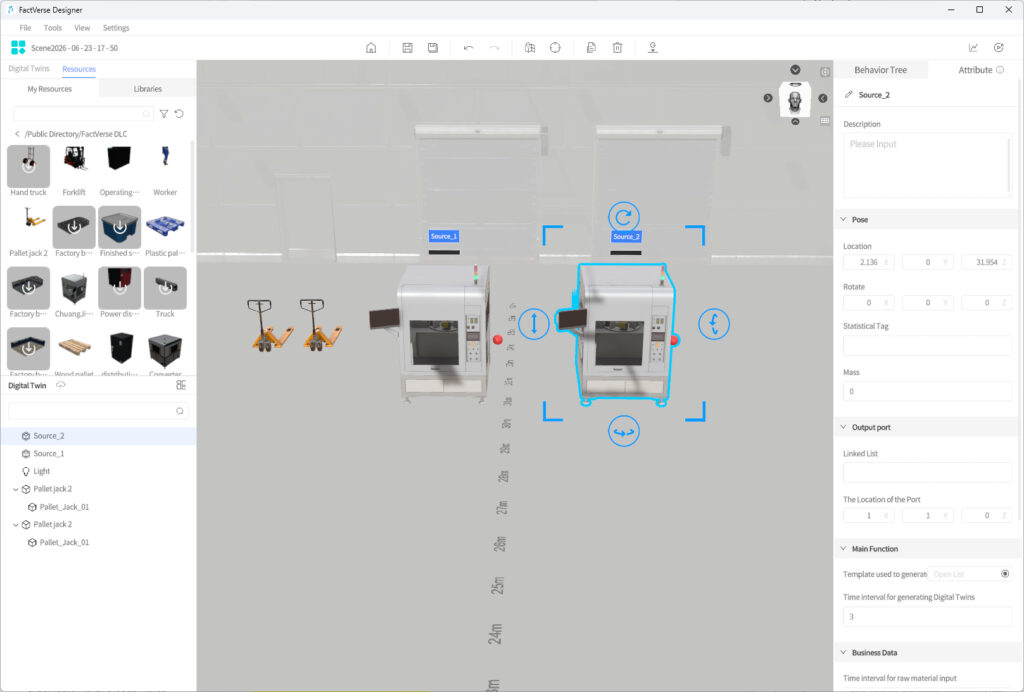This screenshot has width=1024, height=692.
Task: Open the Settings menu
Action: click(116, 27)
